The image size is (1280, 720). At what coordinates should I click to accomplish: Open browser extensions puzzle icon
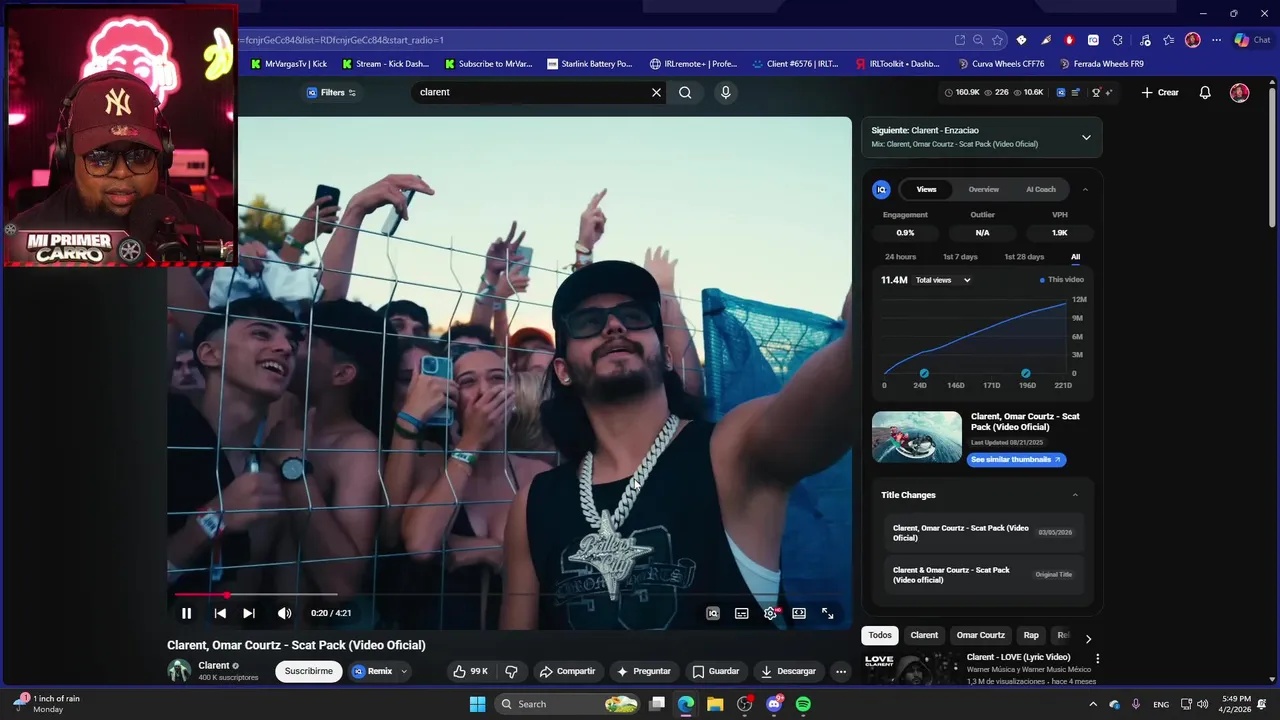tap(1118, 40)
